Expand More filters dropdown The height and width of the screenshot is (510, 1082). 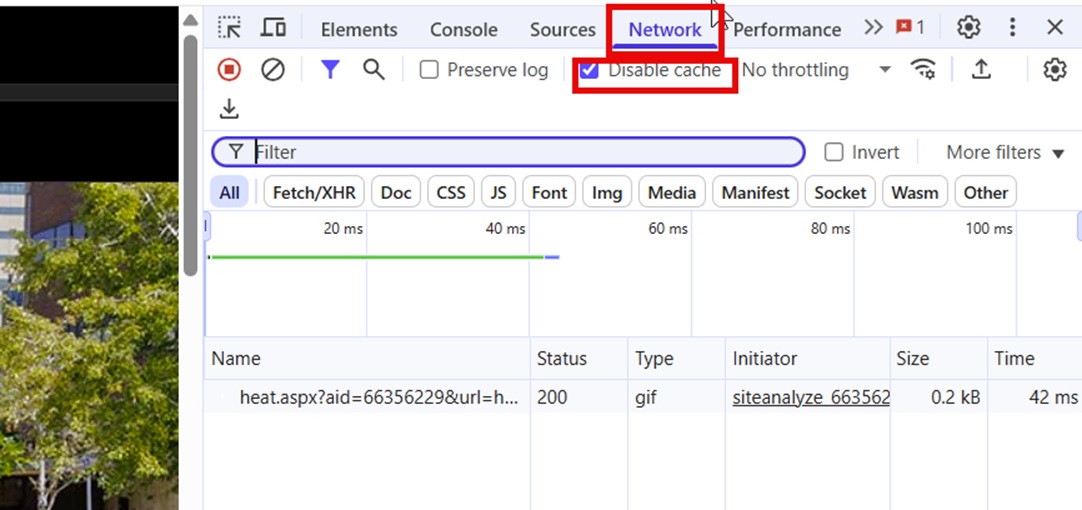tap(1005, 152)
